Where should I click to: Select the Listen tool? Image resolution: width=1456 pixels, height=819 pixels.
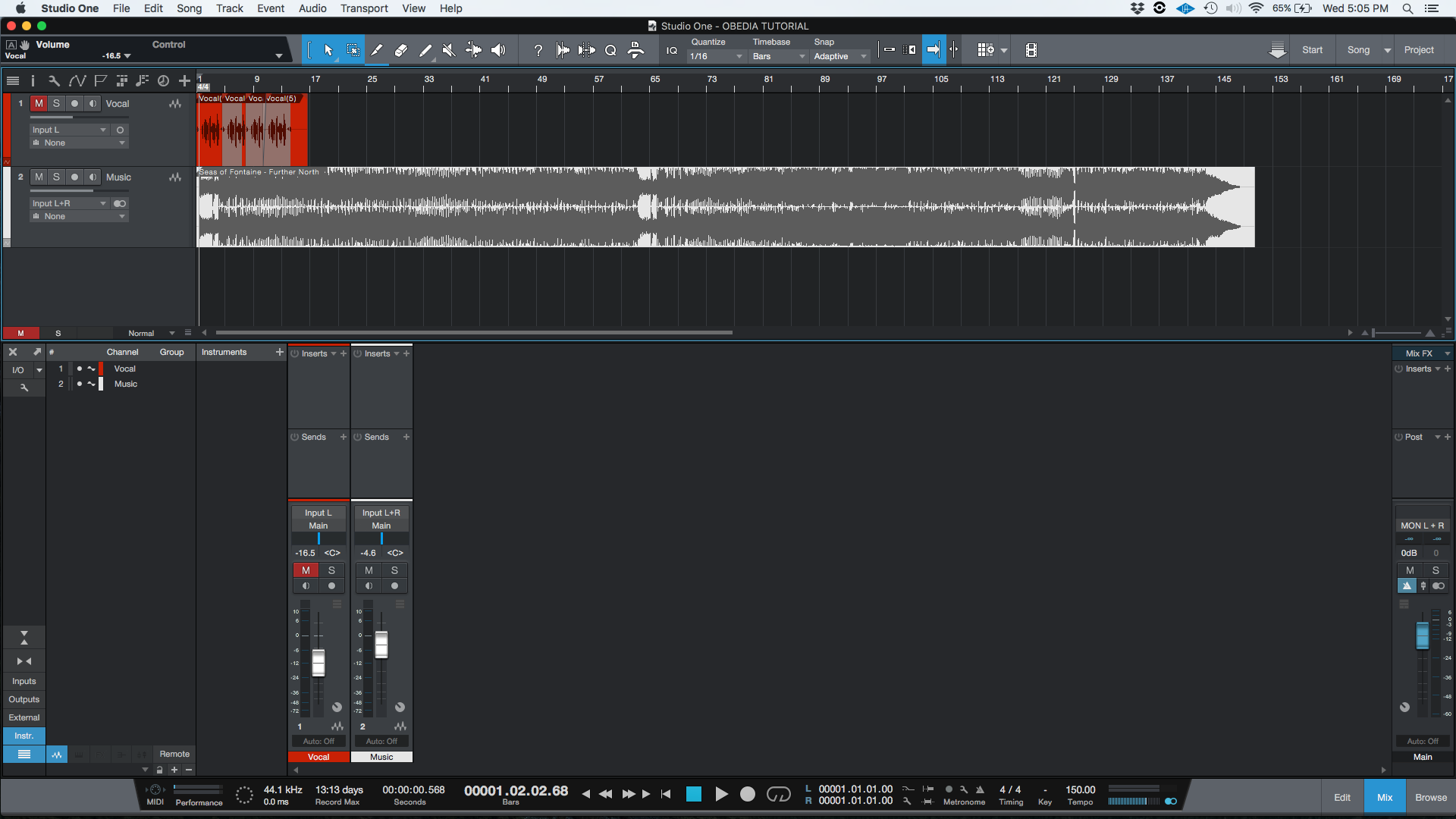click(498, 50)
